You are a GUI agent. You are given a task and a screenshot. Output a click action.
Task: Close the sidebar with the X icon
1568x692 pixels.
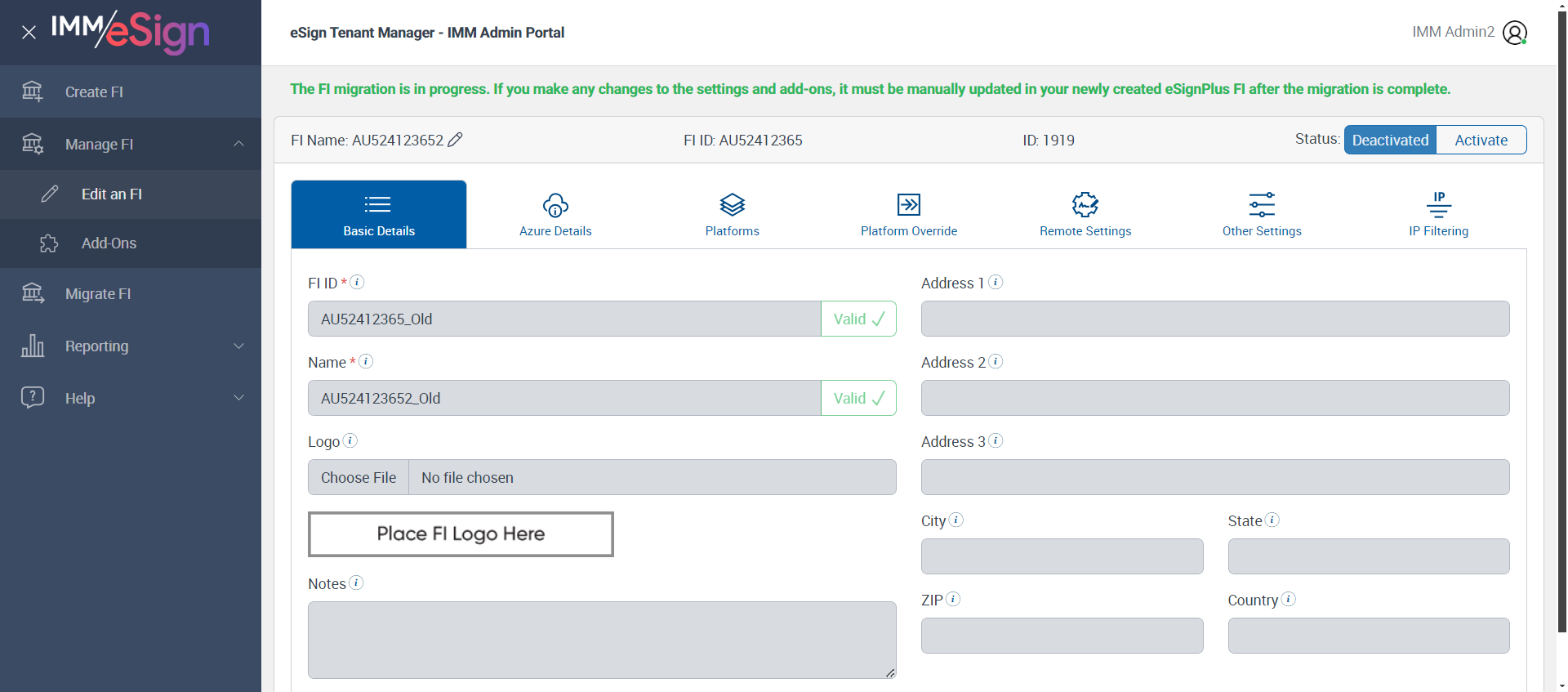[x=29, y=33]
